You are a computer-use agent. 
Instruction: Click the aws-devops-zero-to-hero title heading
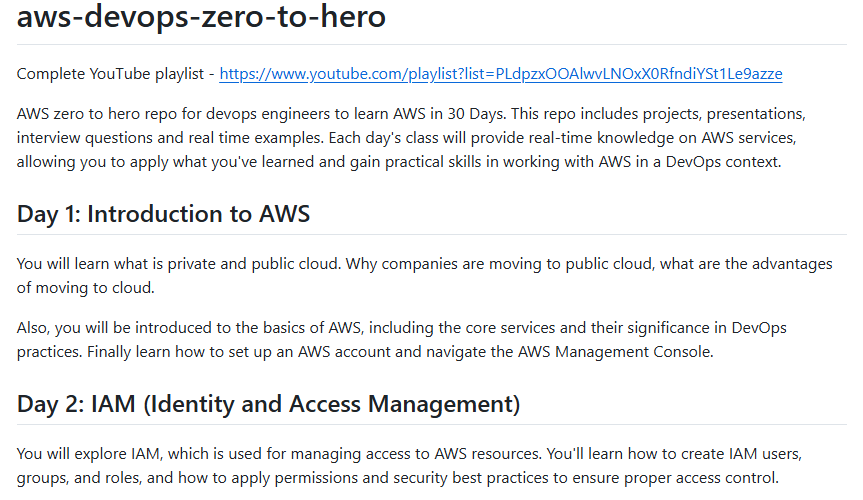click(201, 17)
